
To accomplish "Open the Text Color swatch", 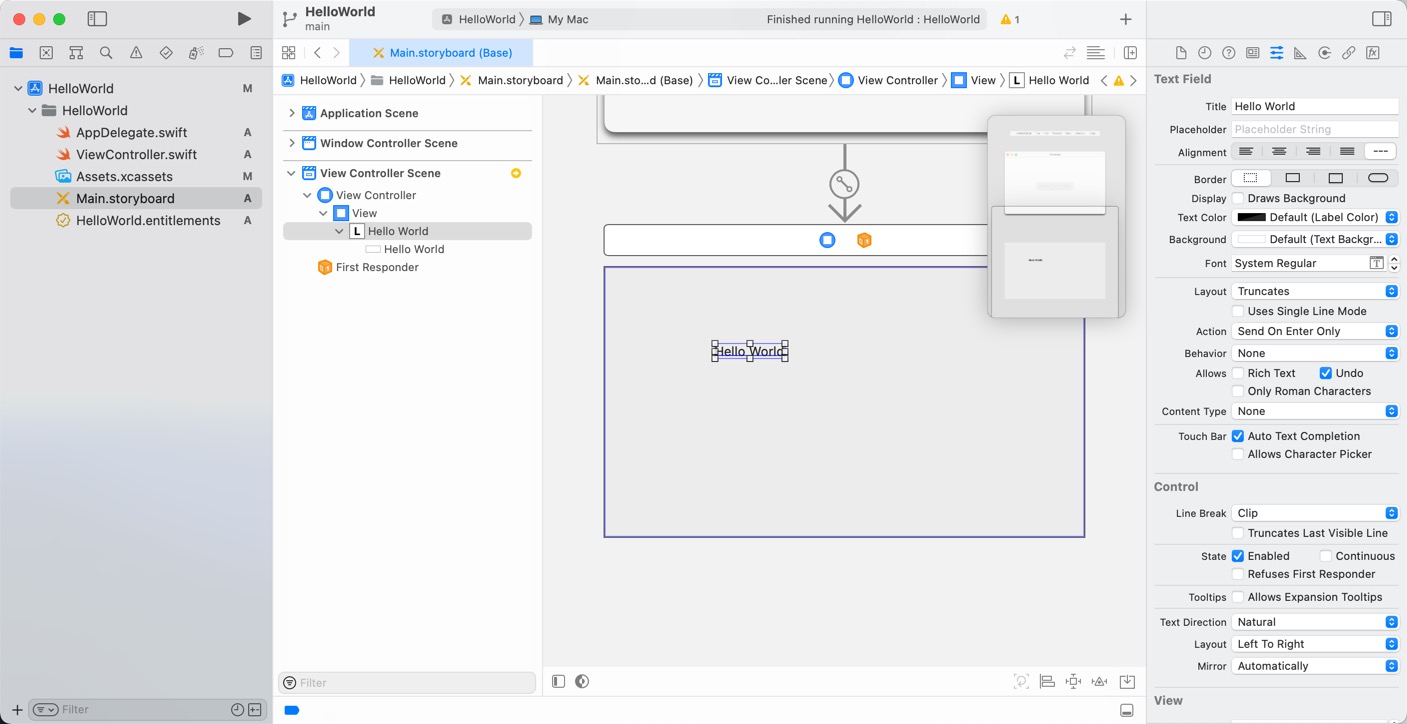I will click(x=1252, y=217).
